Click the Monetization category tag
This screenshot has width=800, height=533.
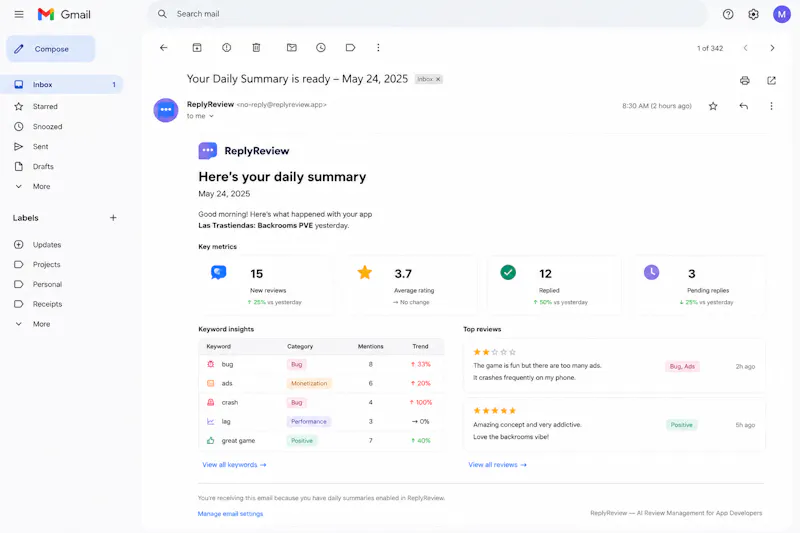(309, 383)
